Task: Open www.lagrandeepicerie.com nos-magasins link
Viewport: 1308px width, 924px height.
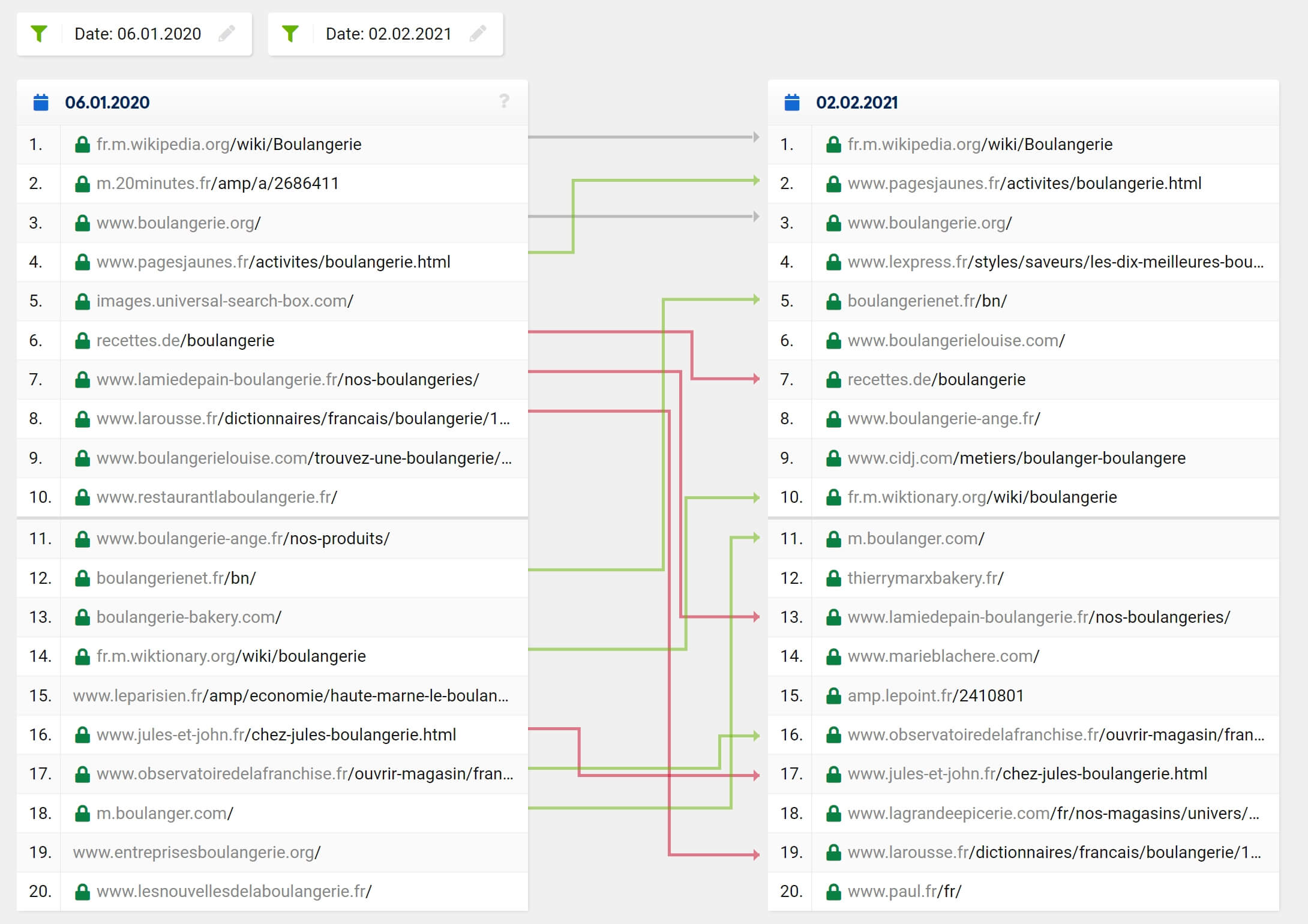Action: click(x=1053, y=814)
